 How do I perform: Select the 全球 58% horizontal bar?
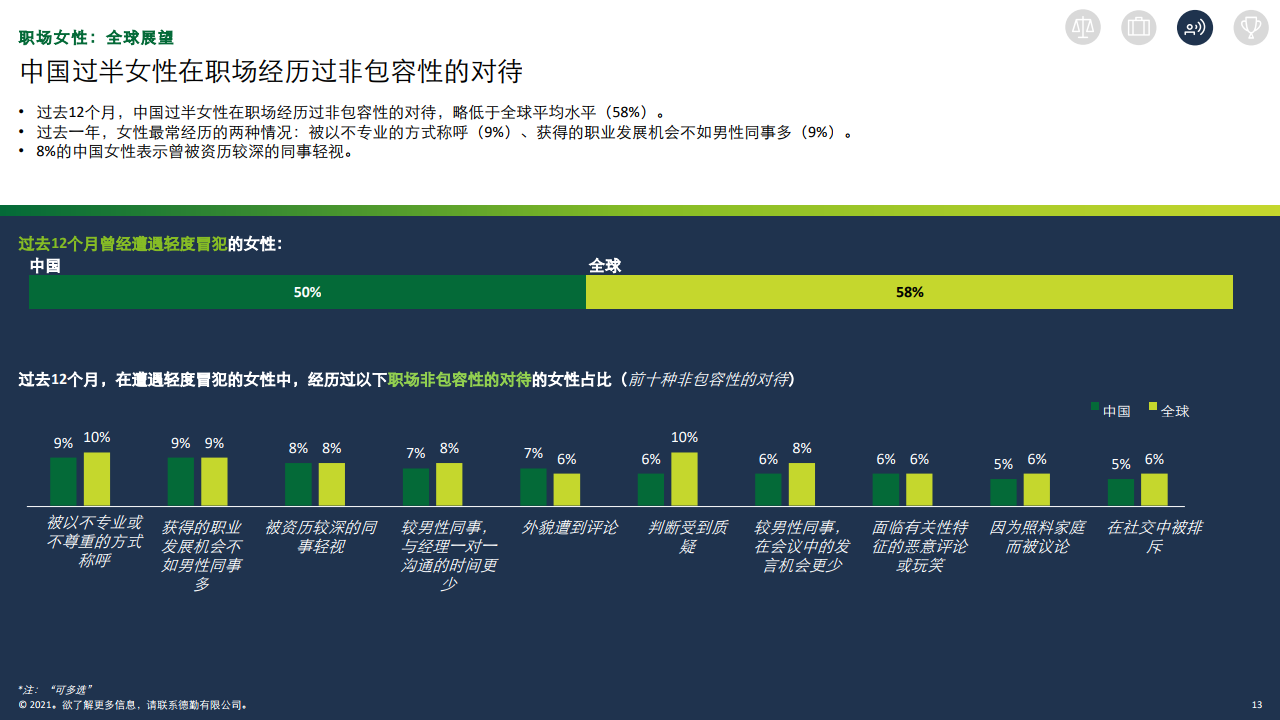click(909, 292)
